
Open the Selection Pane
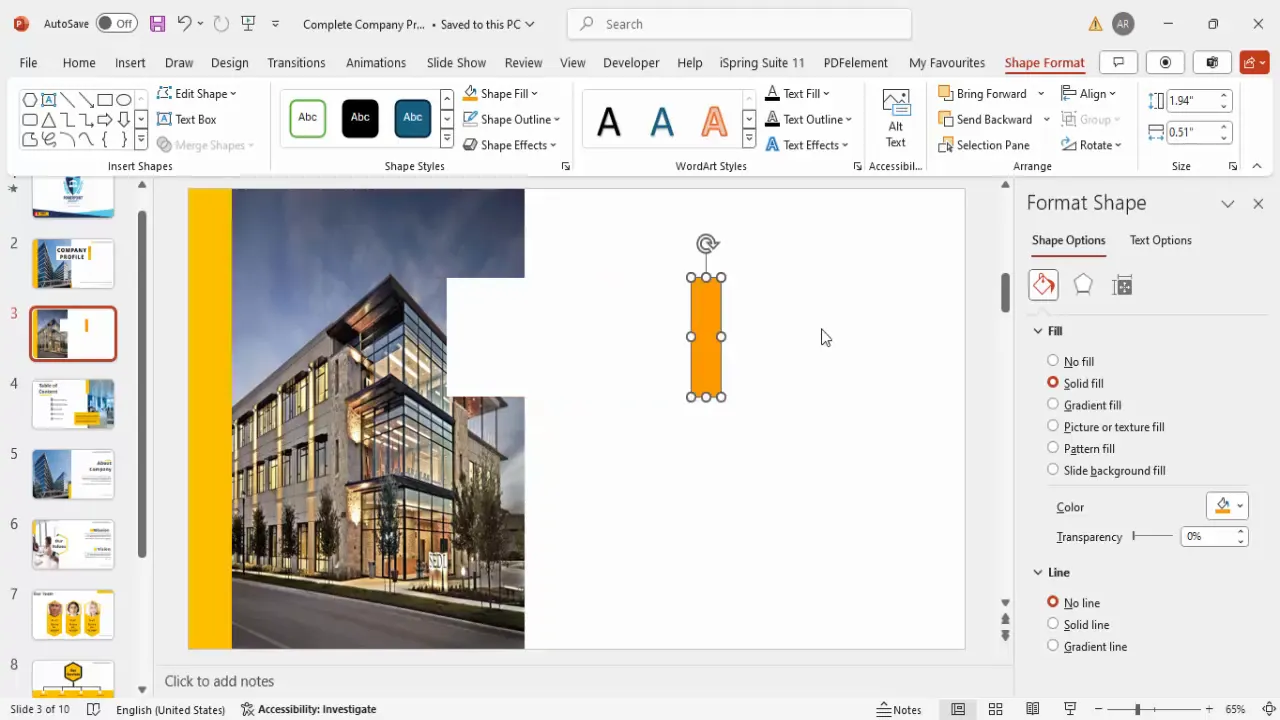pos(984,145)
